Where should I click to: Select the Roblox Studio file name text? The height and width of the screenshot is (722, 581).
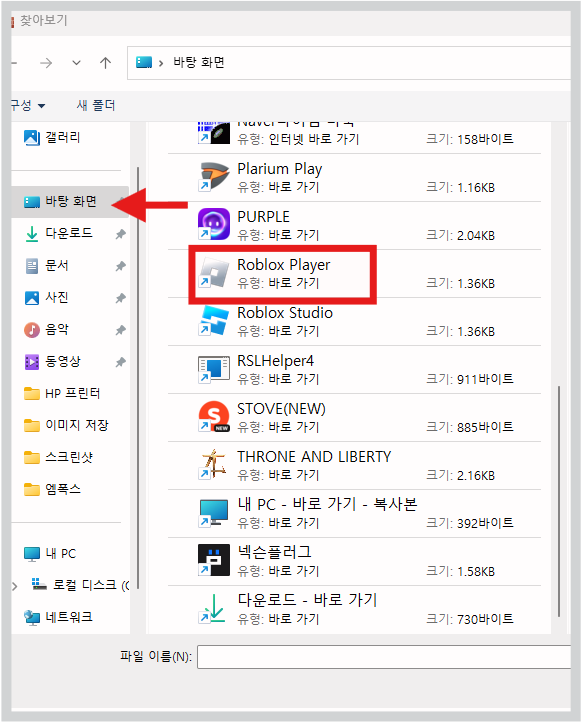[x=285, y=313]
